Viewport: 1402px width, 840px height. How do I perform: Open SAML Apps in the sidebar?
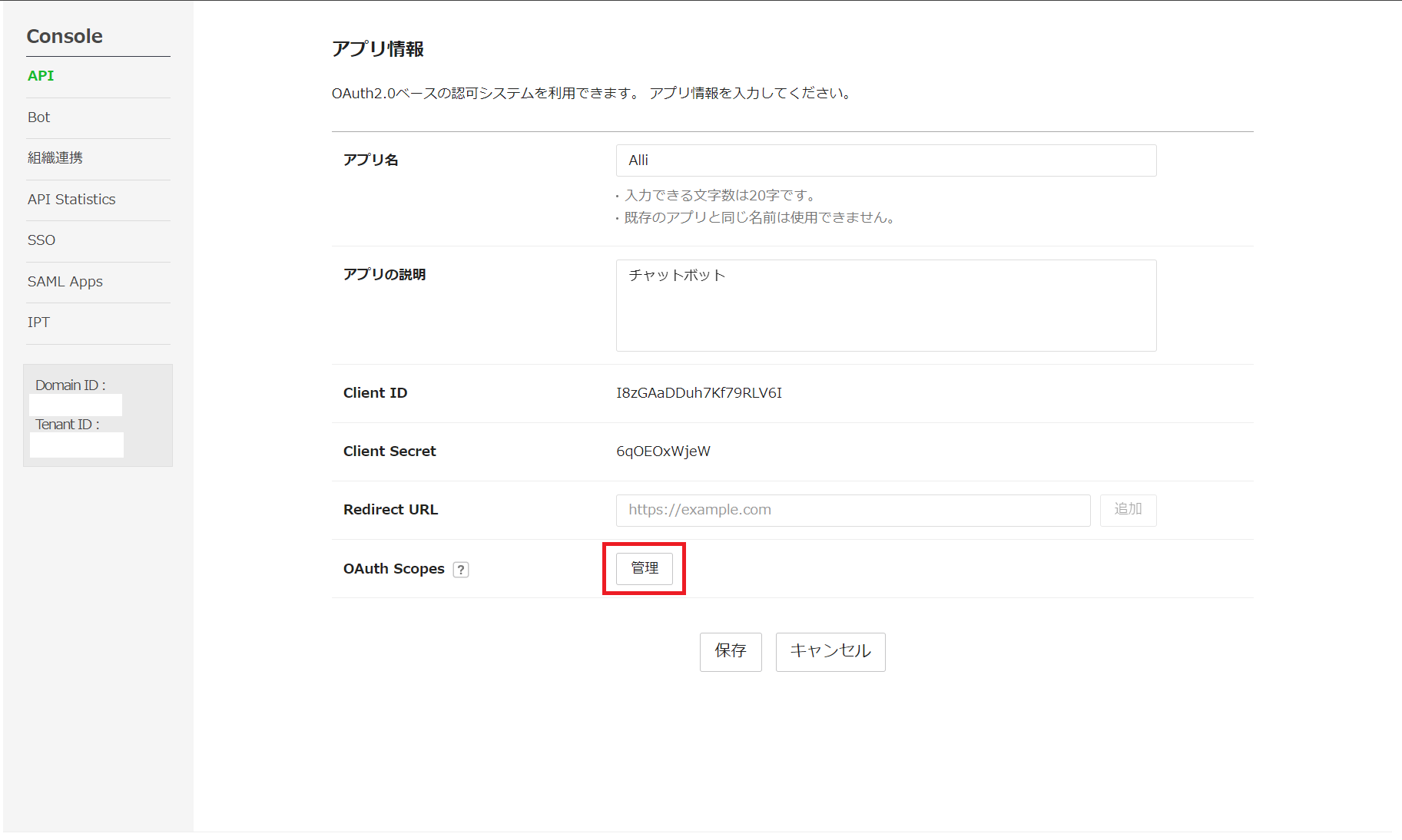[65, 282]
